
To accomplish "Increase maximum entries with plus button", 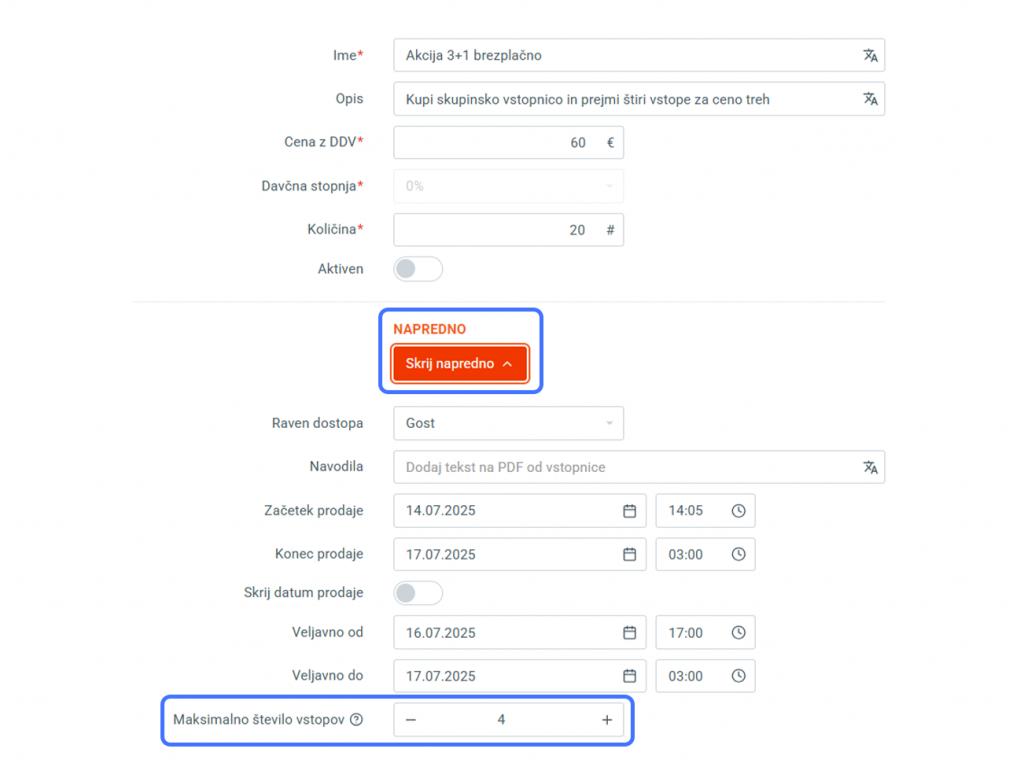I will tap(607, 719).
